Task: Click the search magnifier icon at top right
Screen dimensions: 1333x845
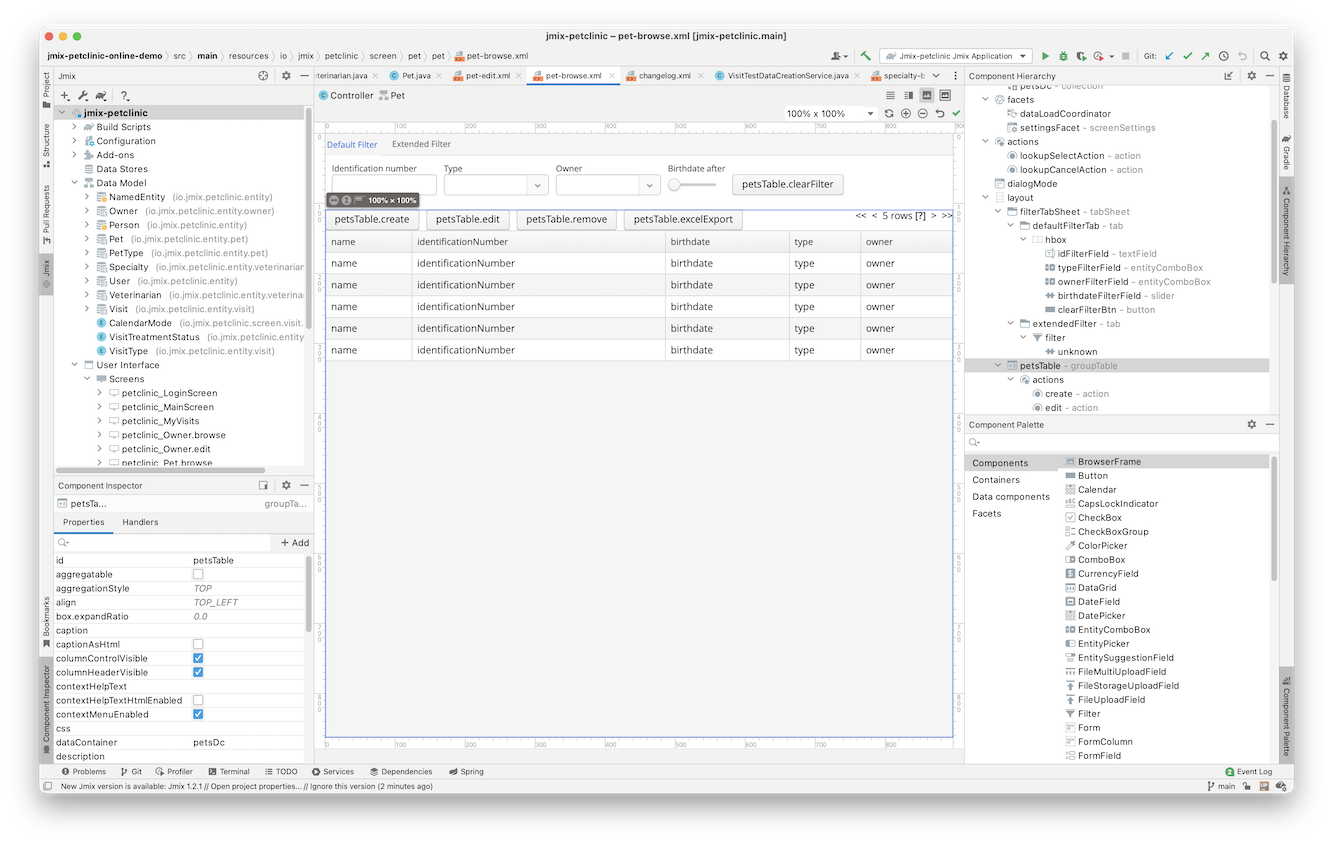Action: click(x=1265, y=57)
